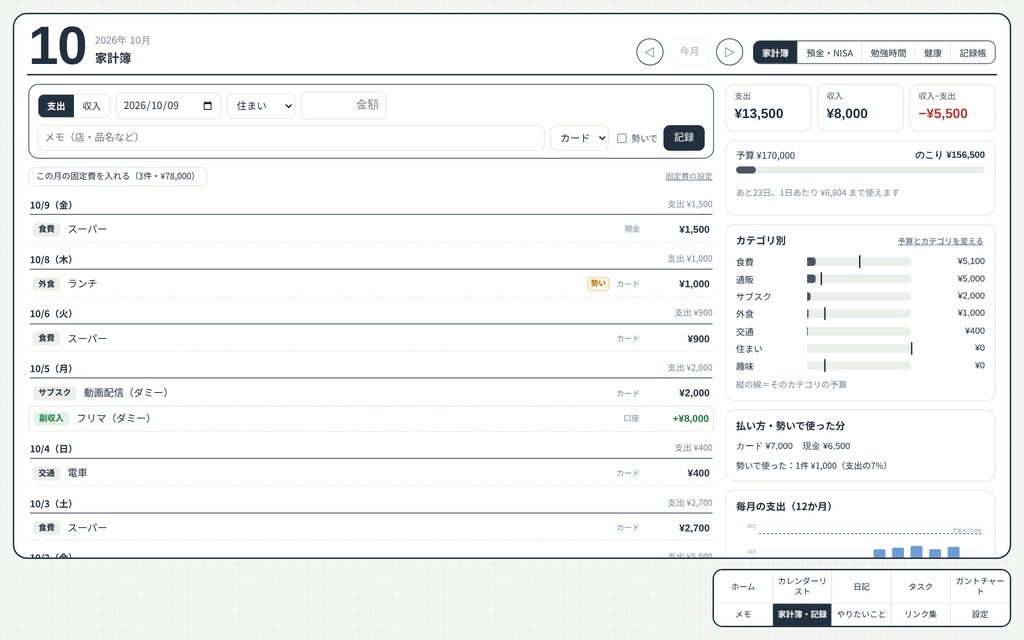
Task: Click the 食費 category budget bar
Action: pos(859,262)
